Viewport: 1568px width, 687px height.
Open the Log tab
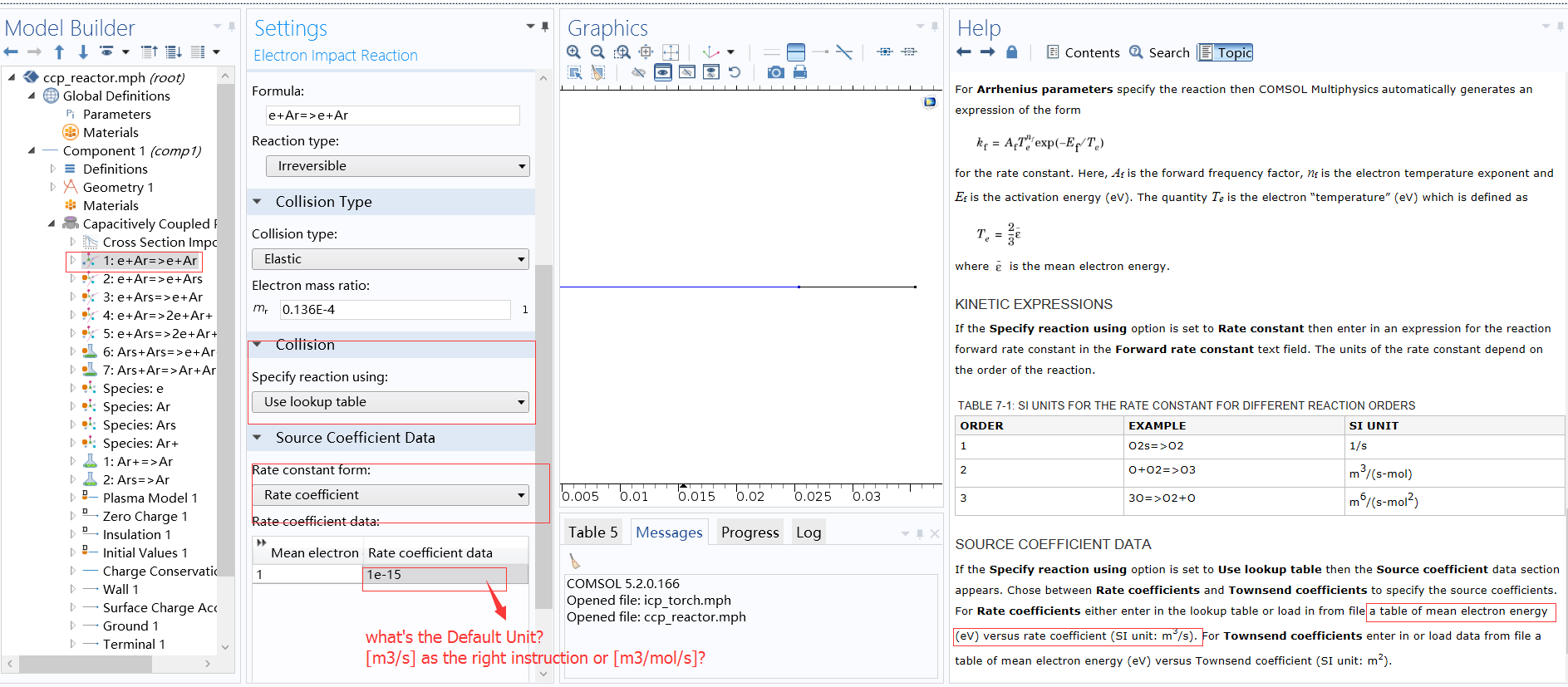(x=808, y=532)
